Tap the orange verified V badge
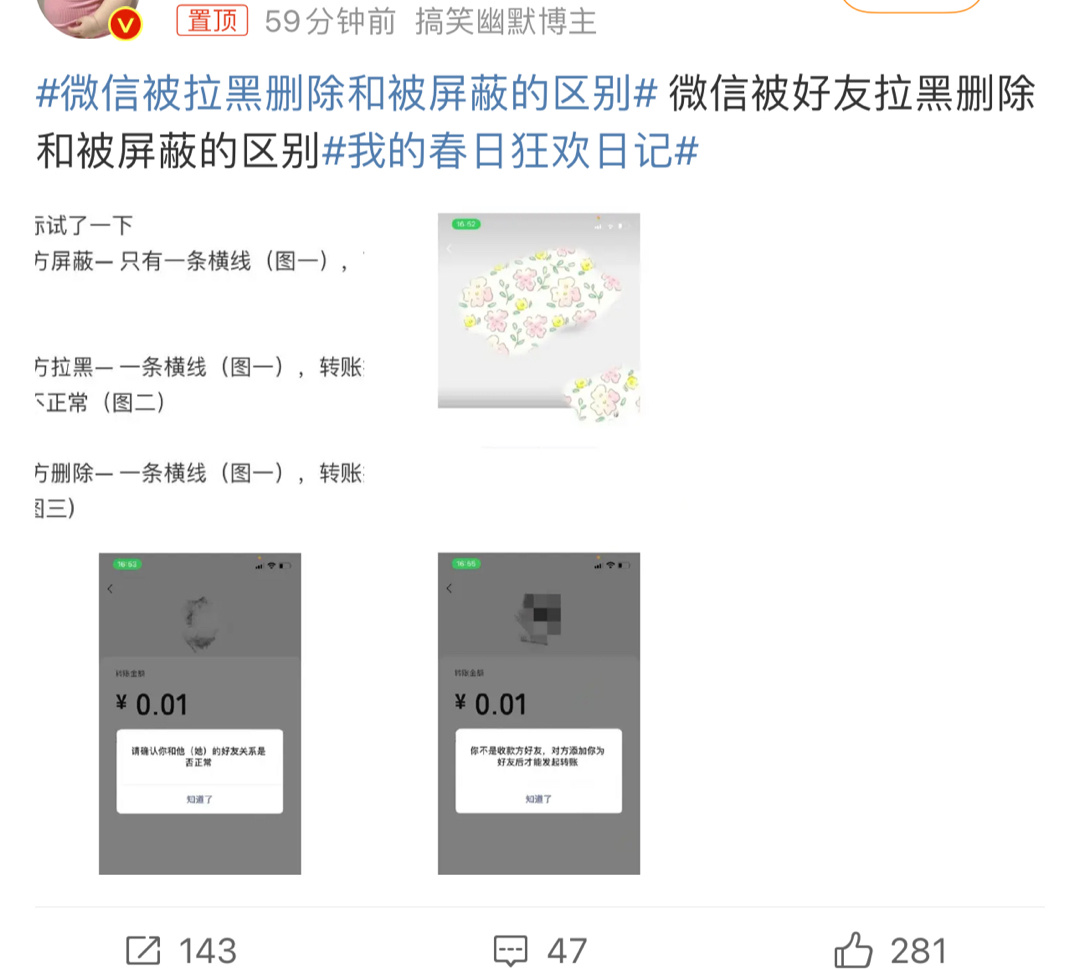The height and width of the screenshot is (970, 1080). pyautogui.click(x=125, y=25)
